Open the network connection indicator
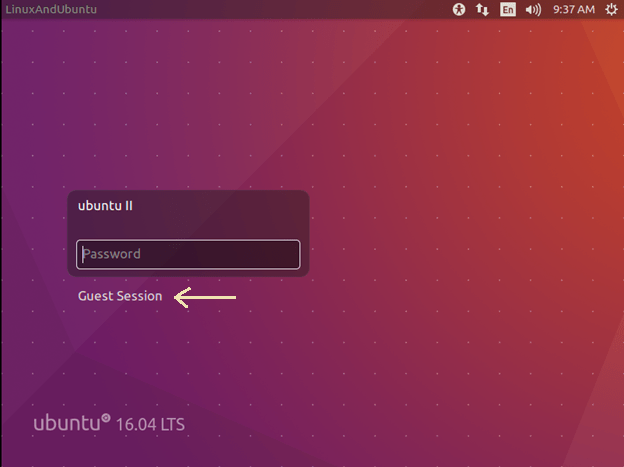This screenshot has width=624, height=467. coord(482,9)
